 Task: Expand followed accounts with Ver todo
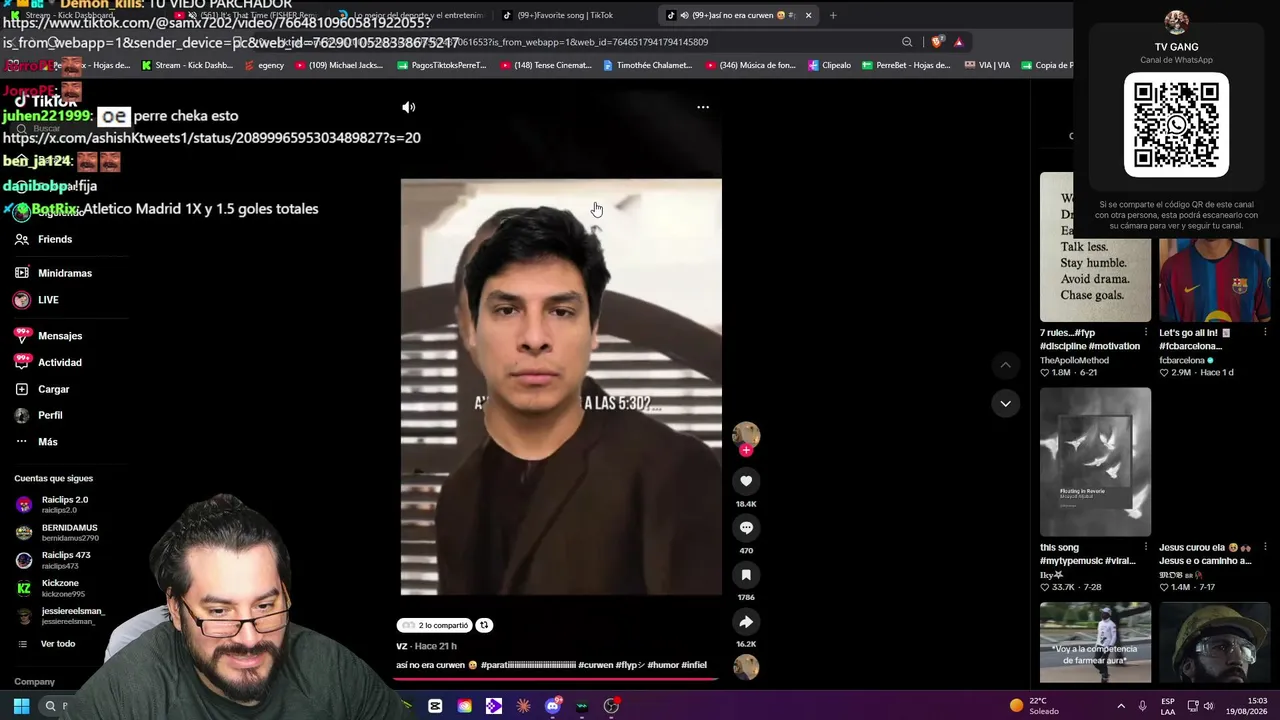point(47,644)
